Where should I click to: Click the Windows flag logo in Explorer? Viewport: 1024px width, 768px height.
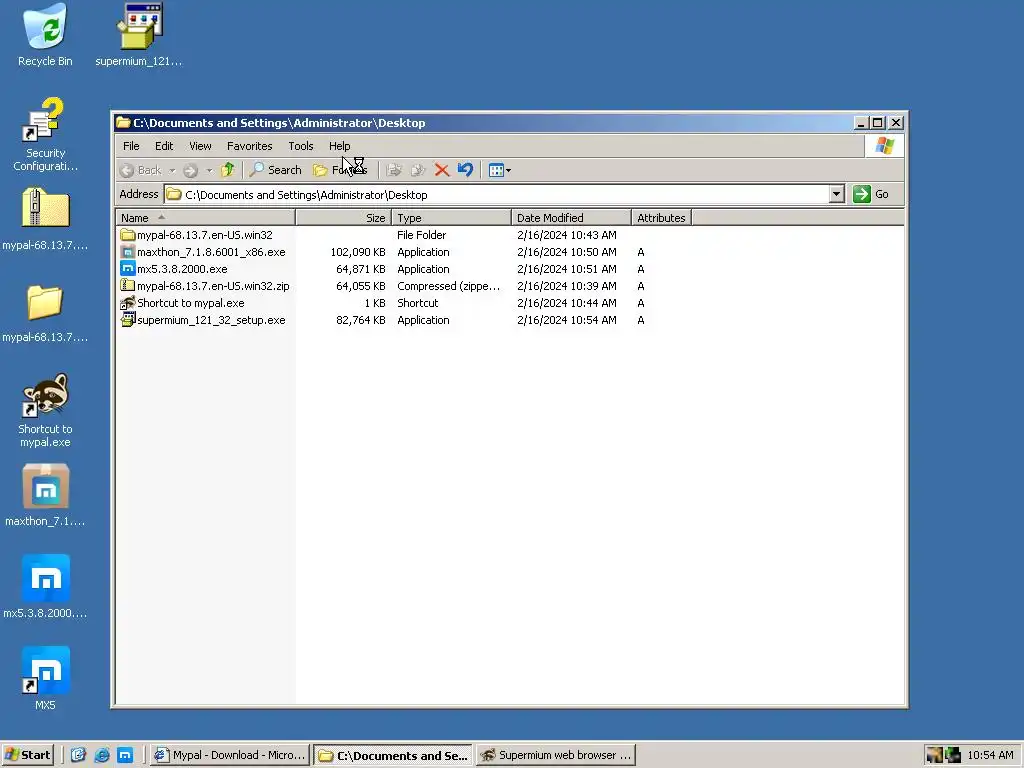[884, 146]
